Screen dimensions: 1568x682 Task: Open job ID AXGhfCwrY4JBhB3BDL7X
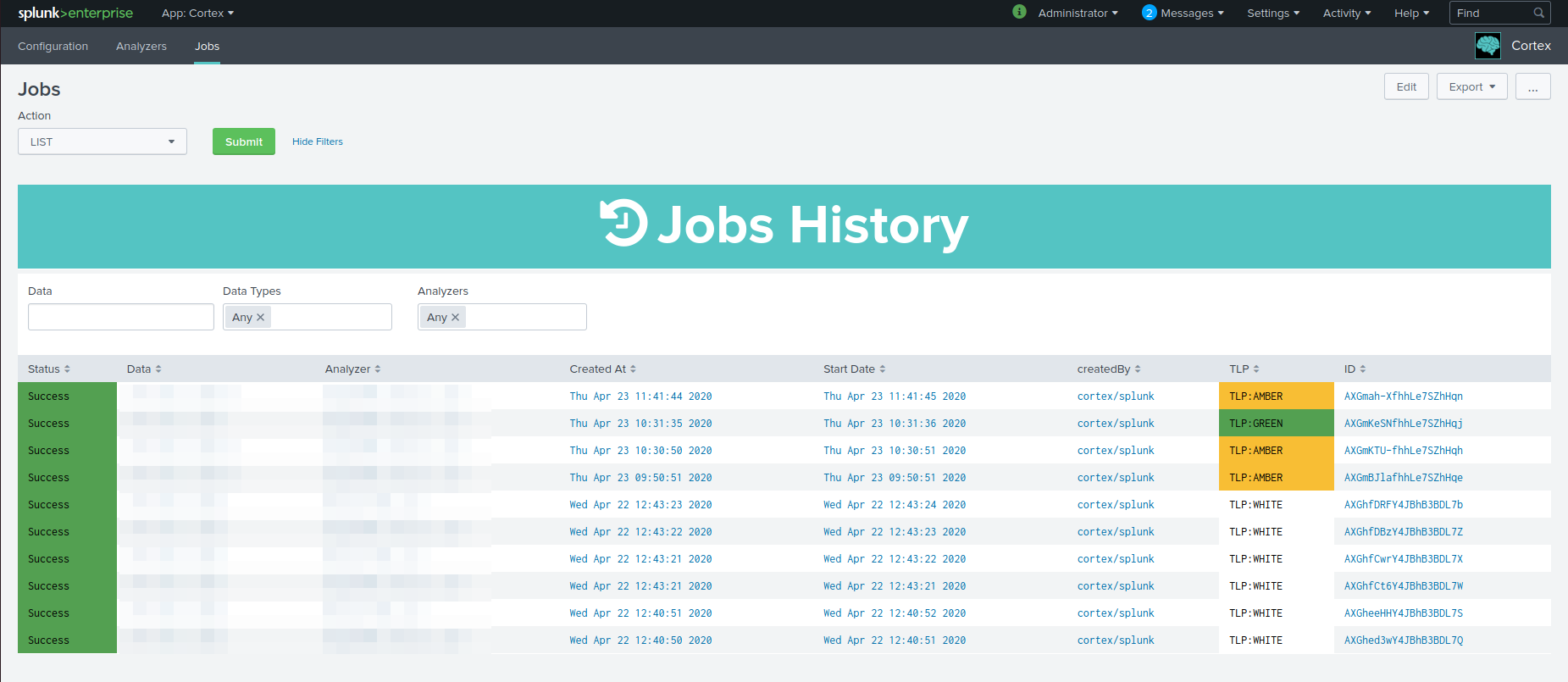tap(1403, 558)
